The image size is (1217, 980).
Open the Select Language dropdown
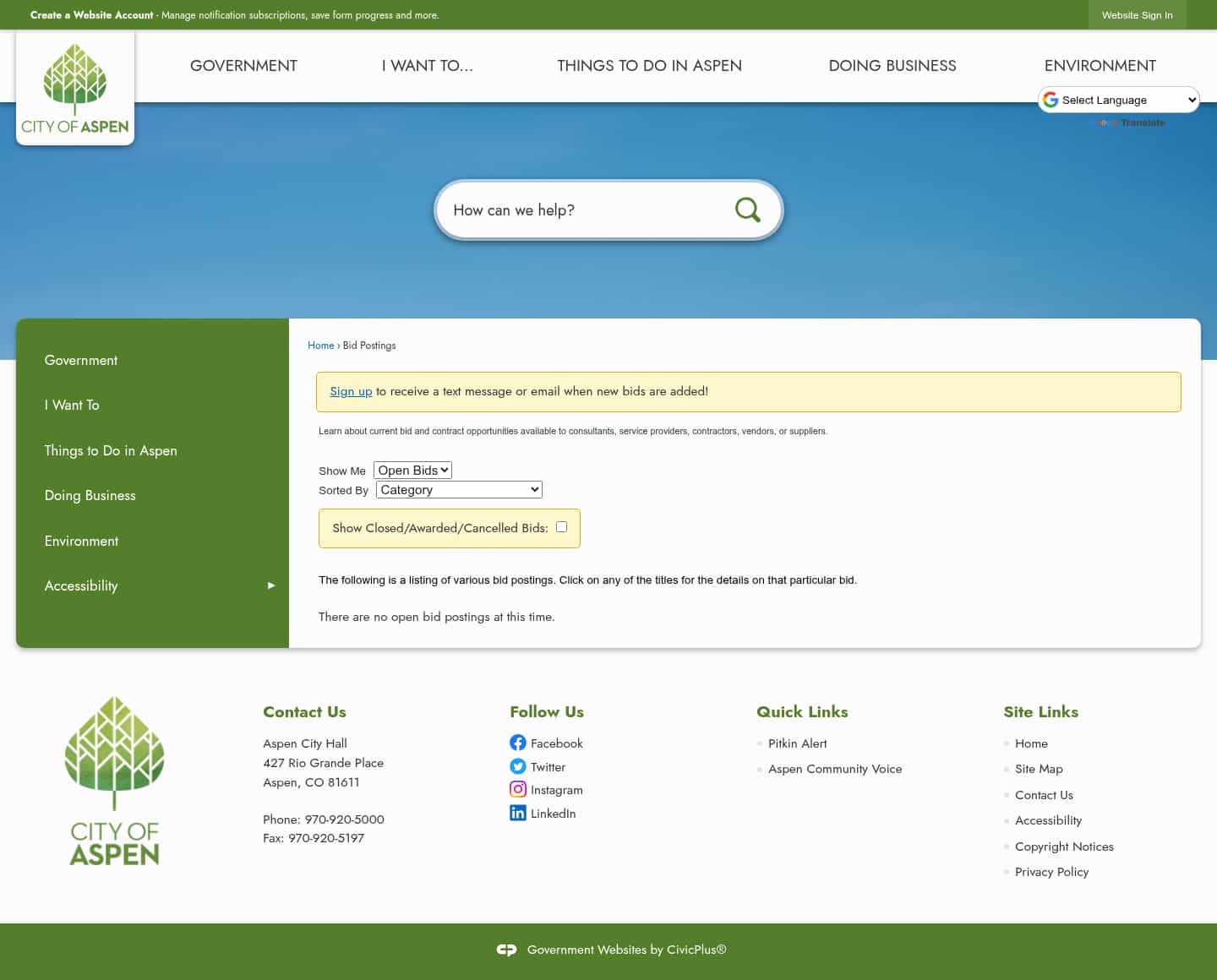pos(1118,100)
